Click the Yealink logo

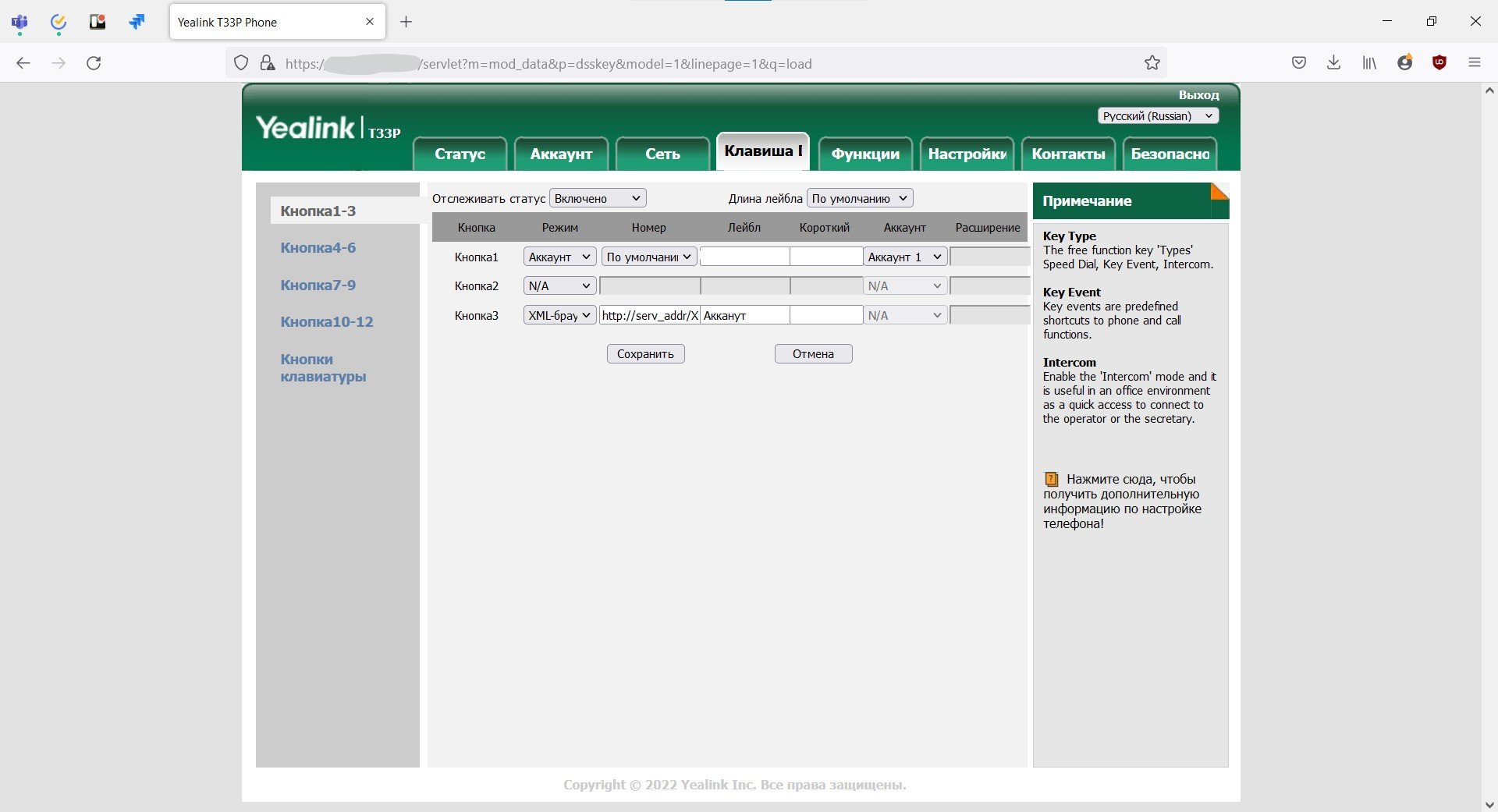305,127
